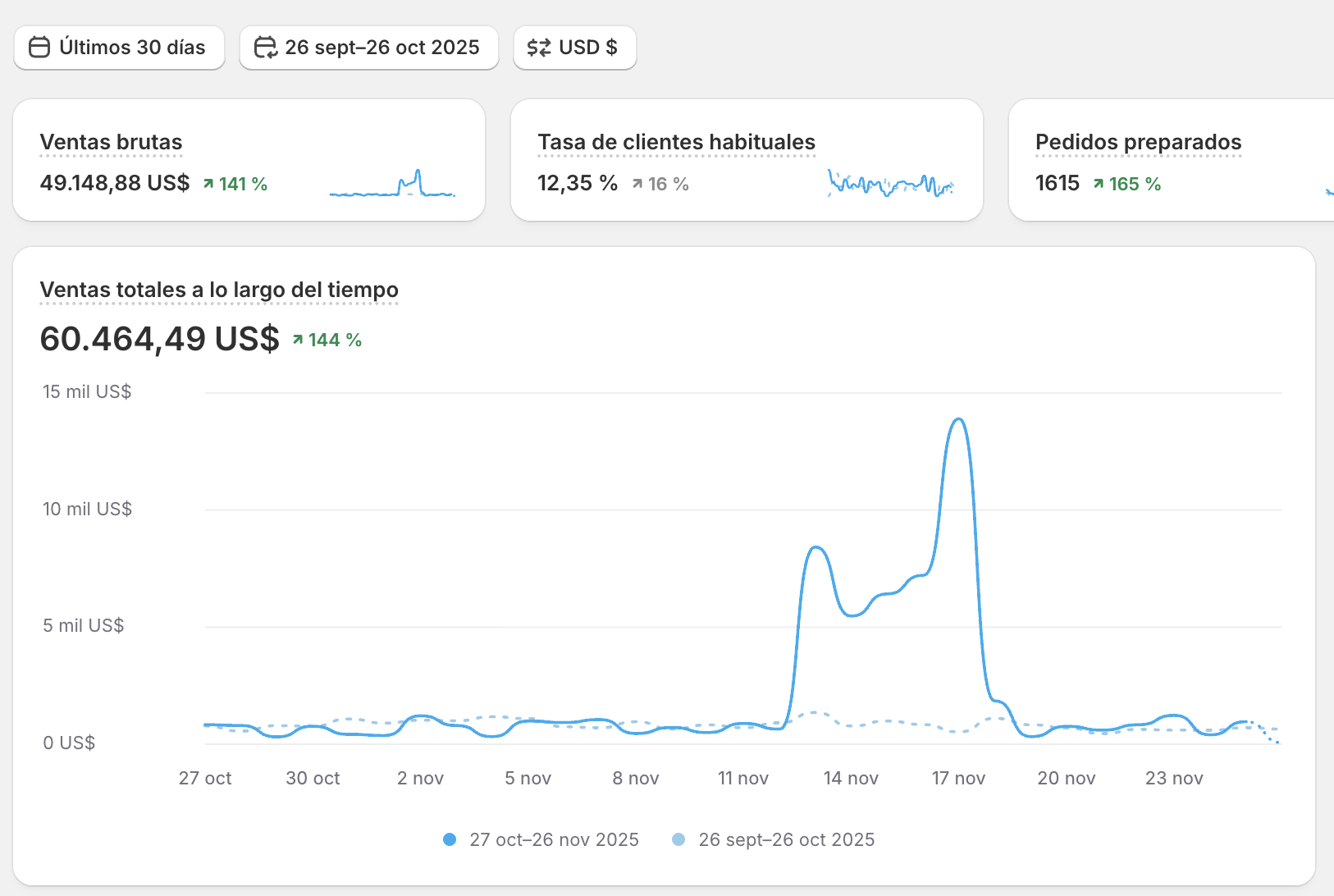This screenshot has height=896, width=1334.
Task: Open Ventas totales a lo largo del tiempo
Action: pyautogui.click(x=219, y=290)
